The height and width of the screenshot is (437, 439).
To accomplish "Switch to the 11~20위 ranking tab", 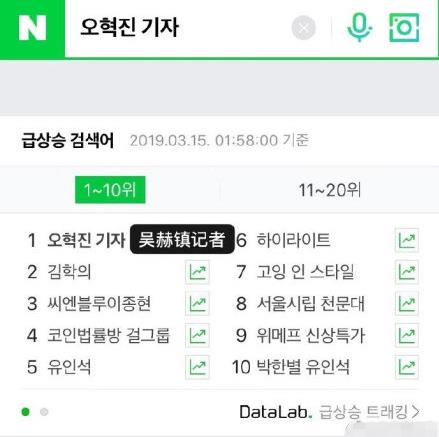I will pyautogui.click(x=330, y=190).
